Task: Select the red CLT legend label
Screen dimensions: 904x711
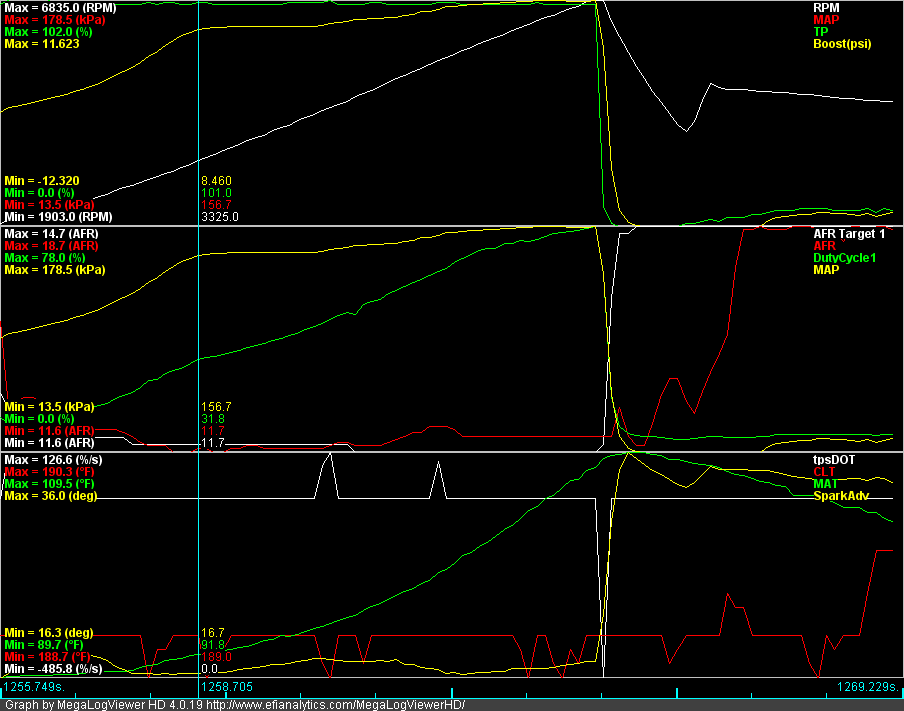Action: pyautogui.click(x=826, y=472)
